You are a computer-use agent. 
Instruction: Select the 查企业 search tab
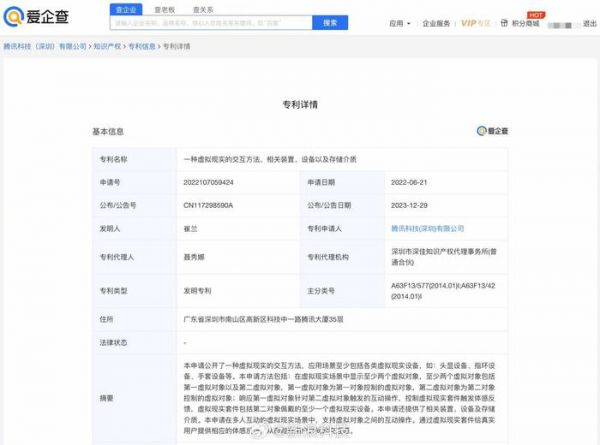[x=127, y=8]
